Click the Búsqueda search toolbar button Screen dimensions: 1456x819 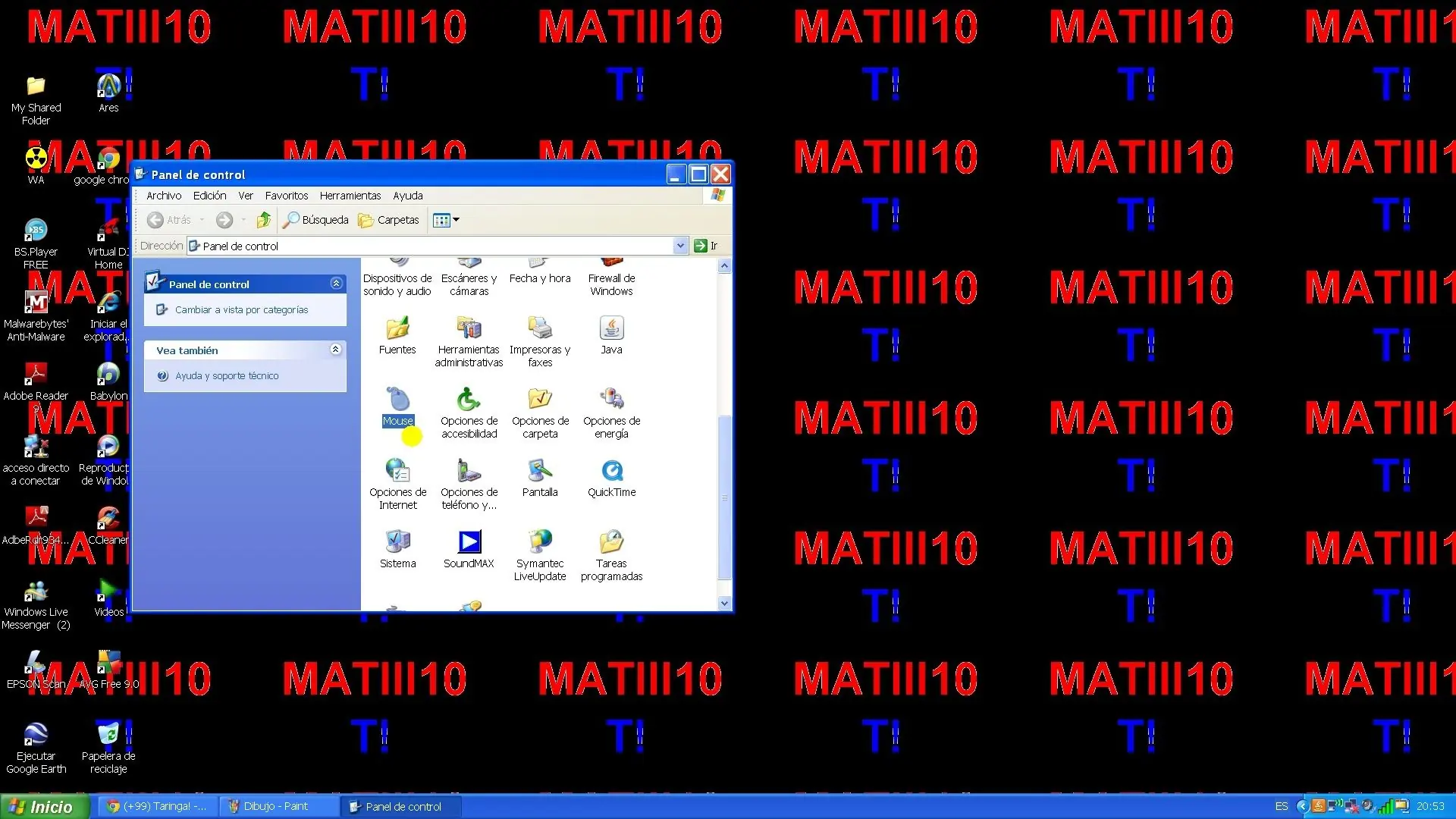pos(315,220)
